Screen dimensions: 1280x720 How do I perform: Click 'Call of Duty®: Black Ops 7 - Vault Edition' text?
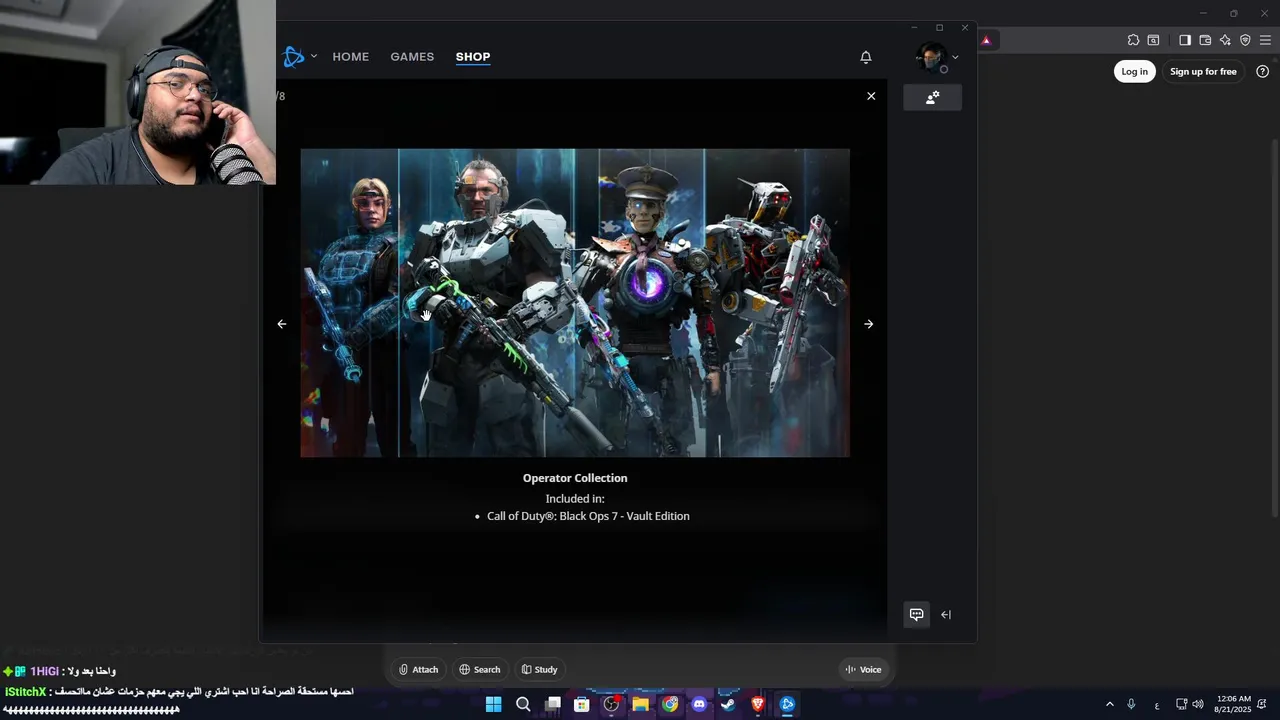[588, 516]
